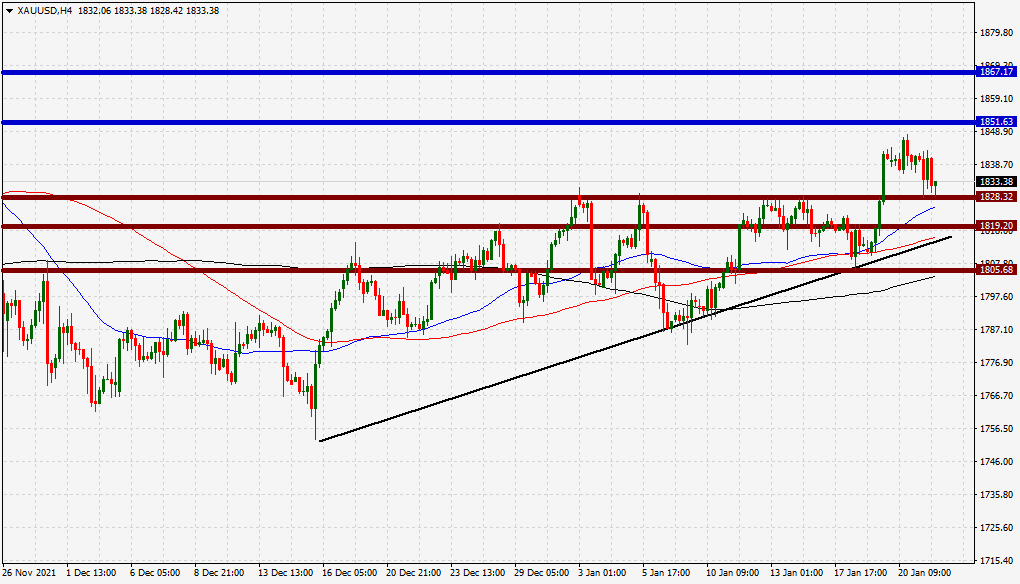Select the current price label 1833.38
1020x584 pixels.
pos(996,181)
